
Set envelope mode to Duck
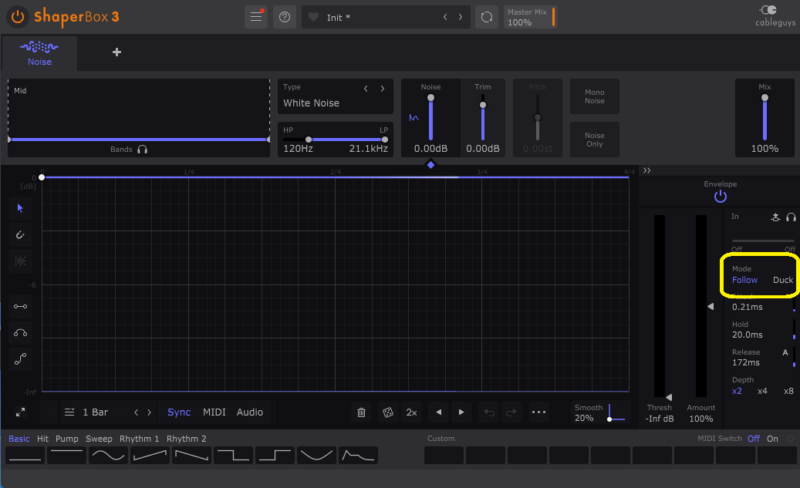[782, 280]
